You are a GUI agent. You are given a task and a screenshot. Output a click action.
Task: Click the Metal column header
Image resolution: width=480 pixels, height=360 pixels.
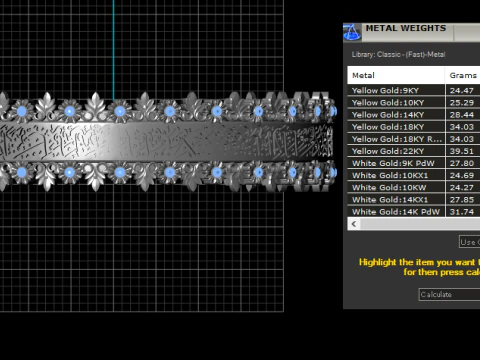click(396, 75)
